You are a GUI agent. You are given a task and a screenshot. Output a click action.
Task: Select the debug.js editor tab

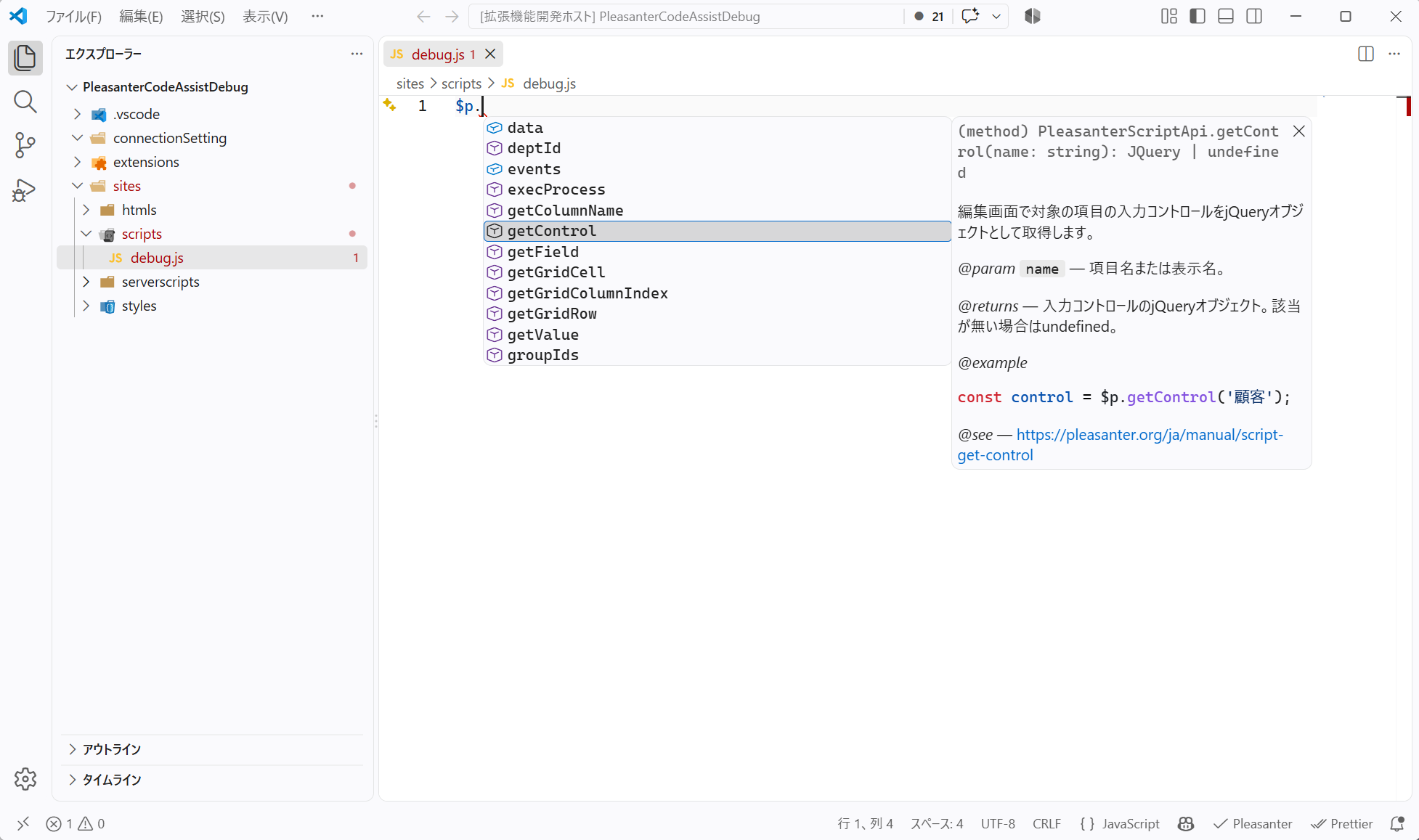(444, 54)
